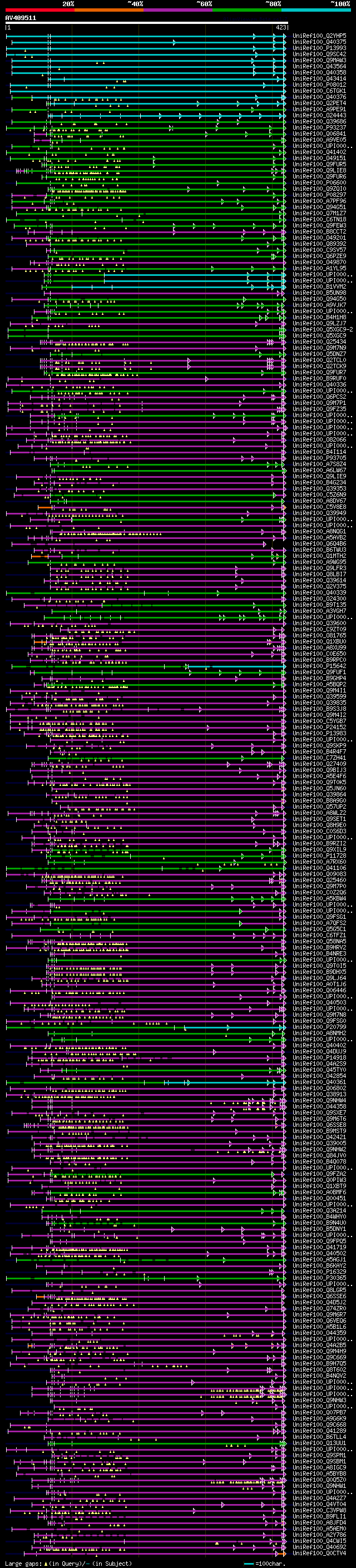
Task: Pick the UniRef100_C5V8E8 label
Action: point(319,507)
